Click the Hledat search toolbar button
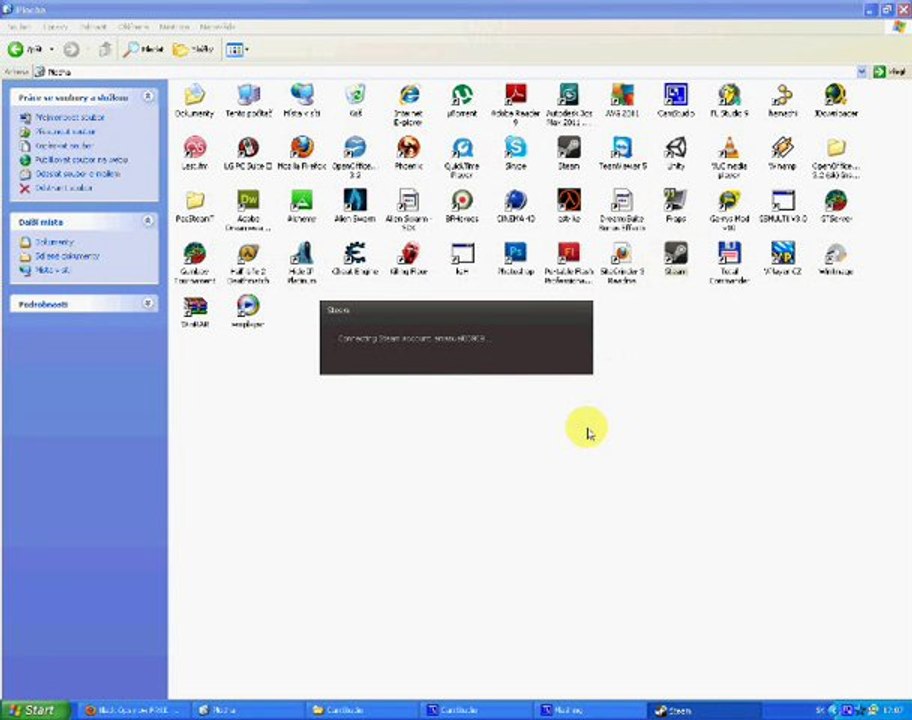This screenshot has width=912, height=720. (143, 50)
